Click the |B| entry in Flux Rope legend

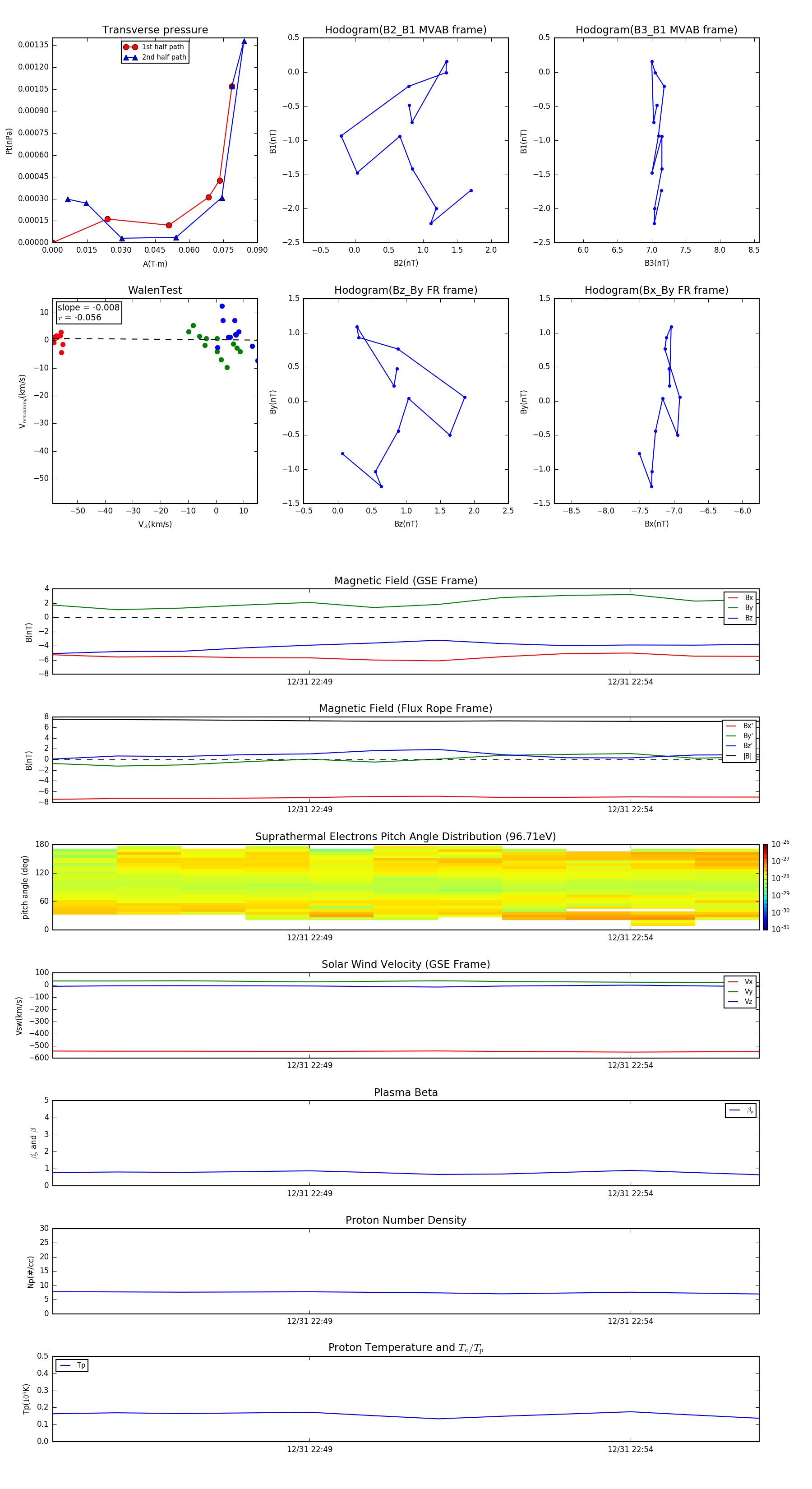click(739, 756)
